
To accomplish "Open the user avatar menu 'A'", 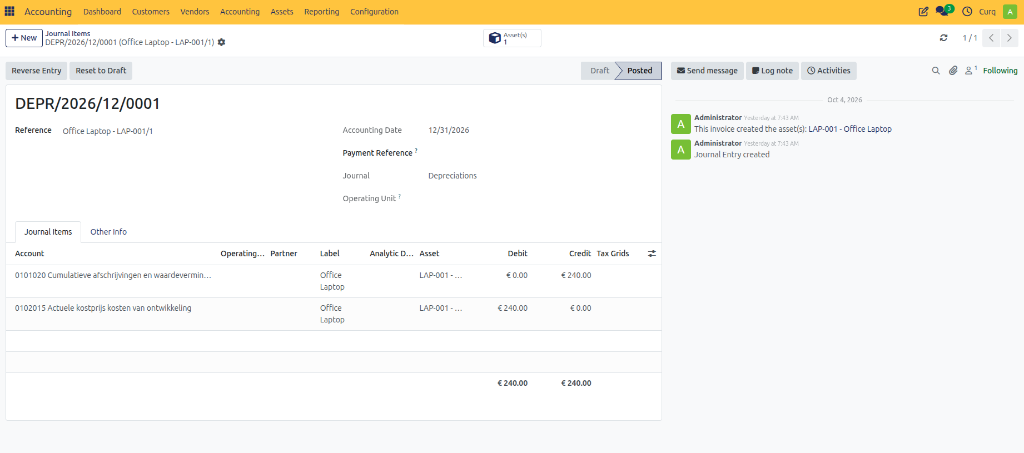I will [x=1010, y=12].
